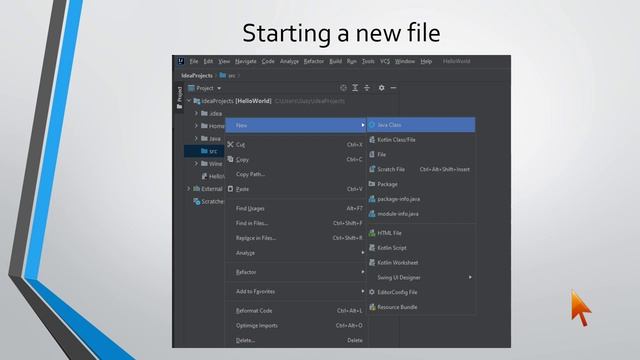Screen dimensions: 640x360
Task: Click the src breadcrumb folder
Action: click(x=227, y=76)
